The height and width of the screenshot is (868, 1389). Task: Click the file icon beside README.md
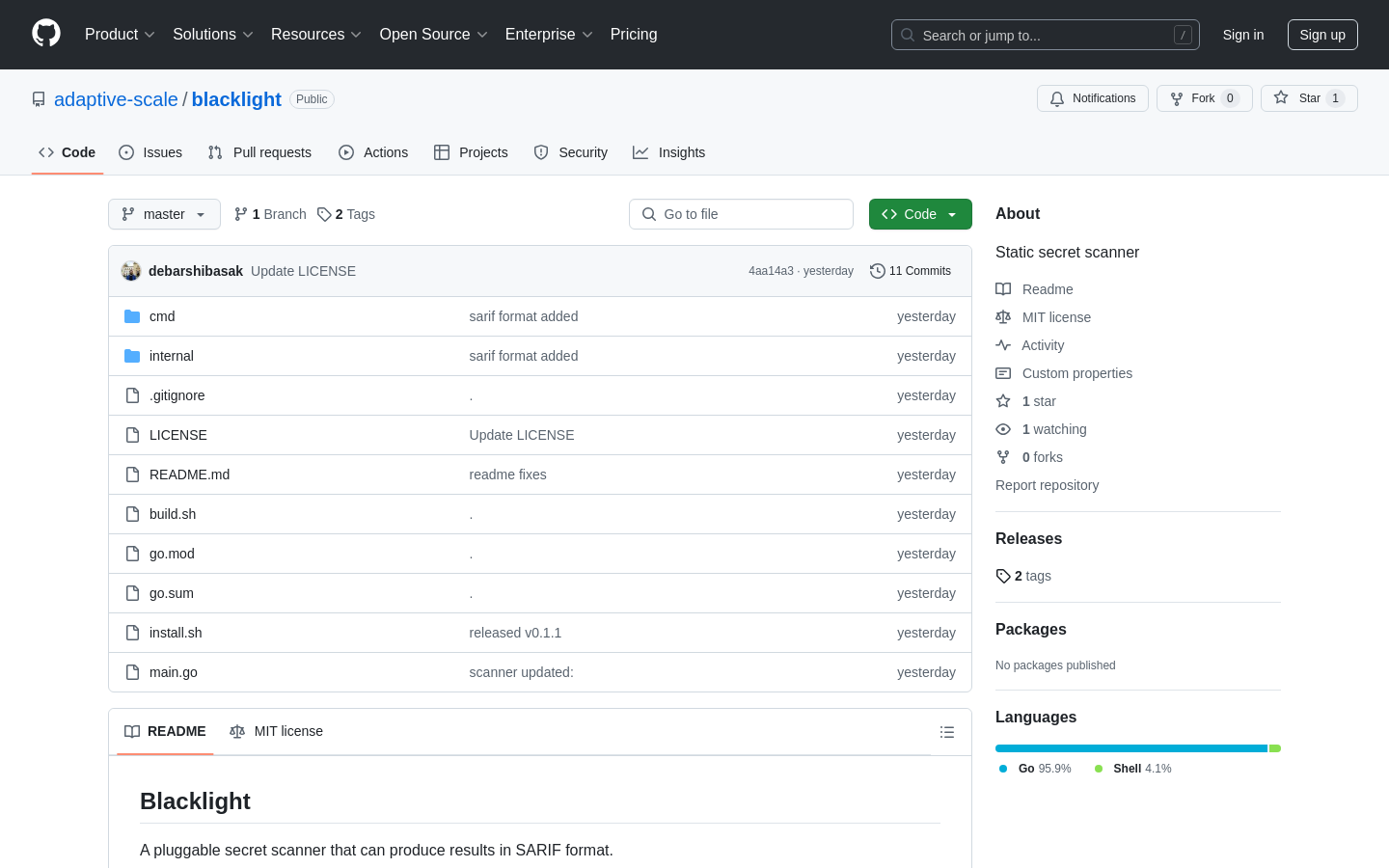click(x=132, y=475)
